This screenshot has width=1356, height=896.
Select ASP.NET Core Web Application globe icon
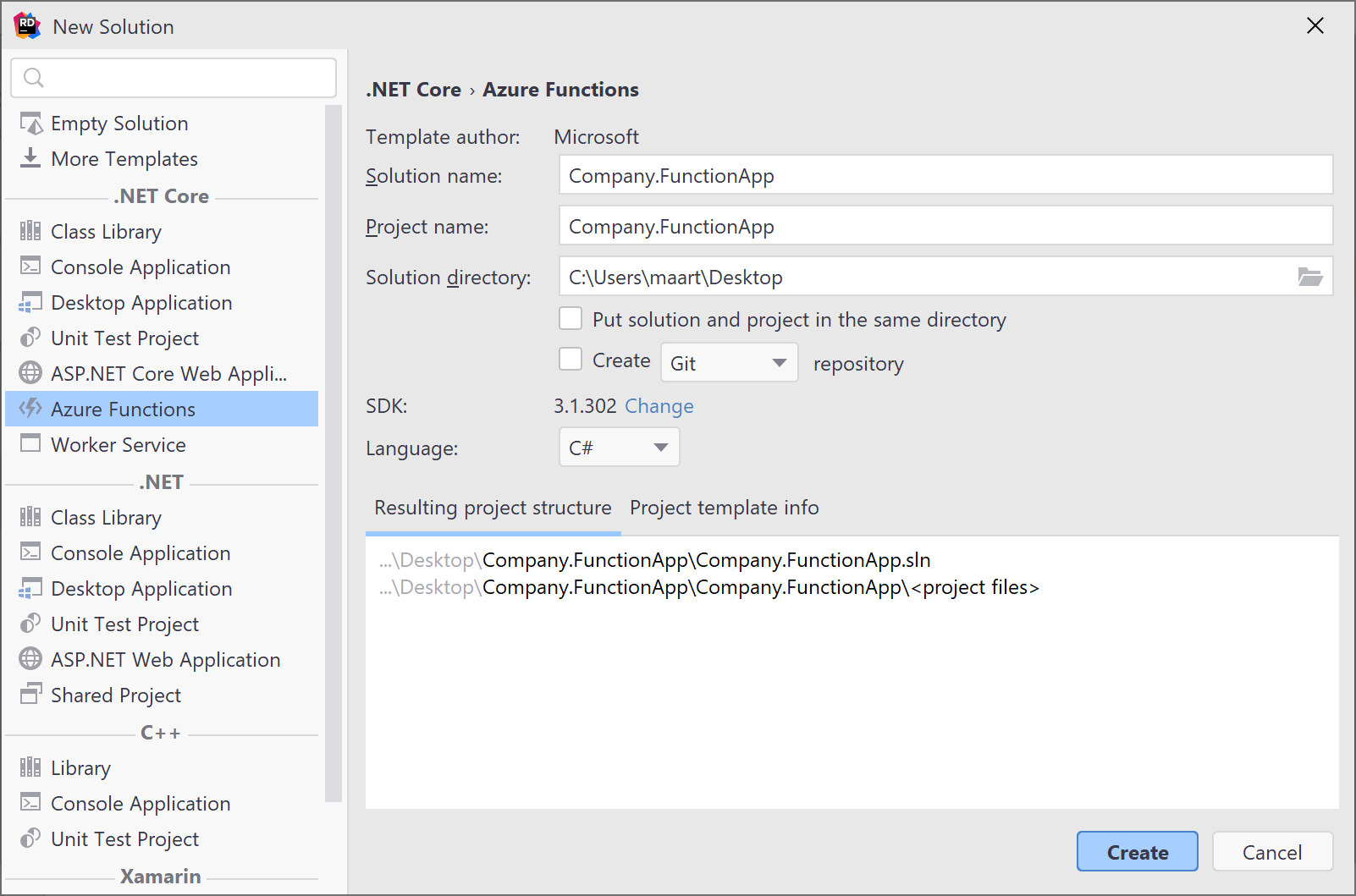30,373
